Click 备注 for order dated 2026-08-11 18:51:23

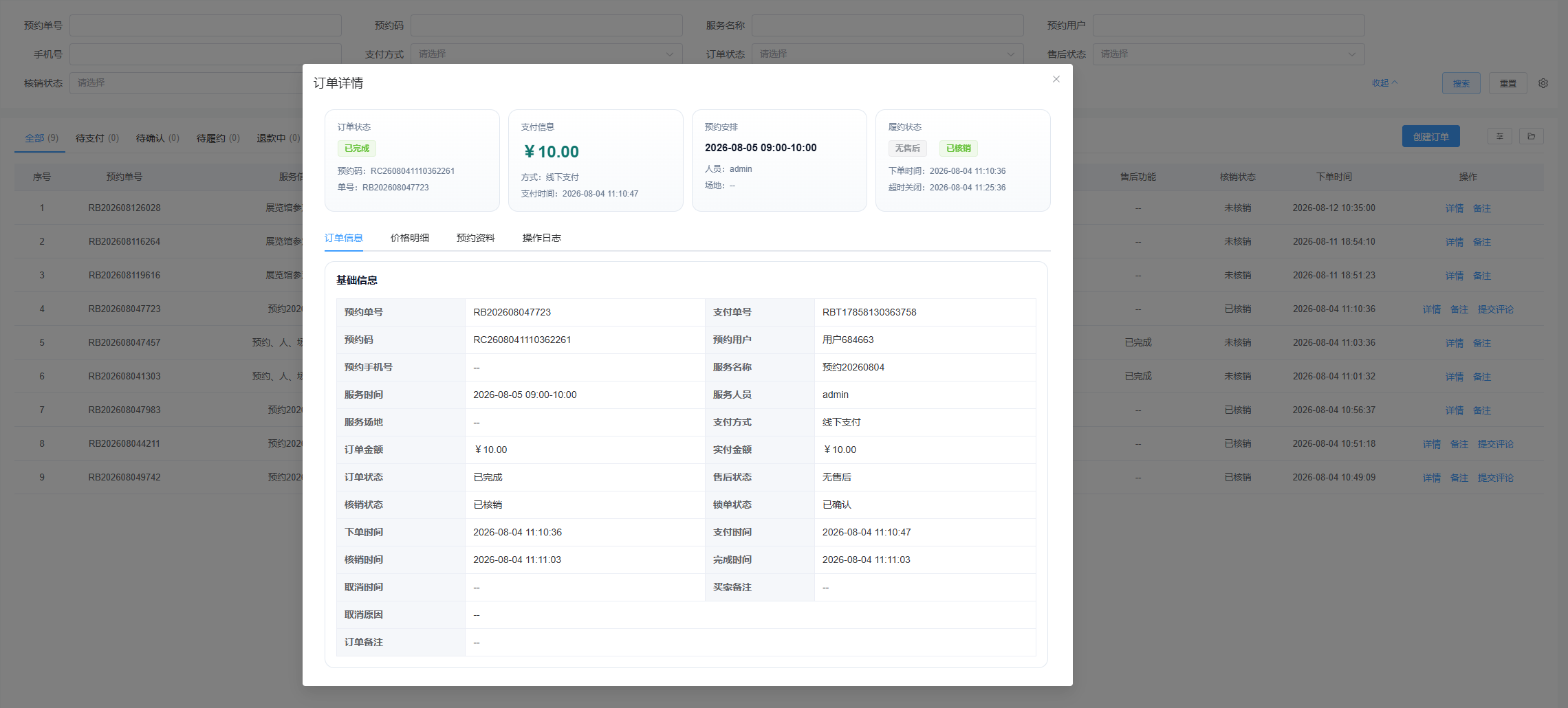pyautogui.click(x=1481, y=276)
